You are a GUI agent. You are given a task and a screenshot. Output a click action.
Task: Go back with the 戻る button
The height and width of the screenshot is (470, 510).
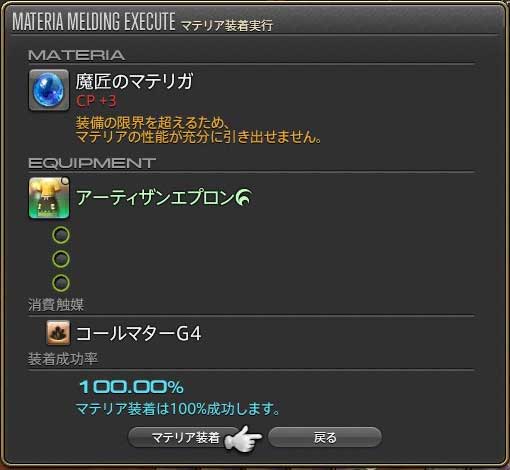pos(325,437)
